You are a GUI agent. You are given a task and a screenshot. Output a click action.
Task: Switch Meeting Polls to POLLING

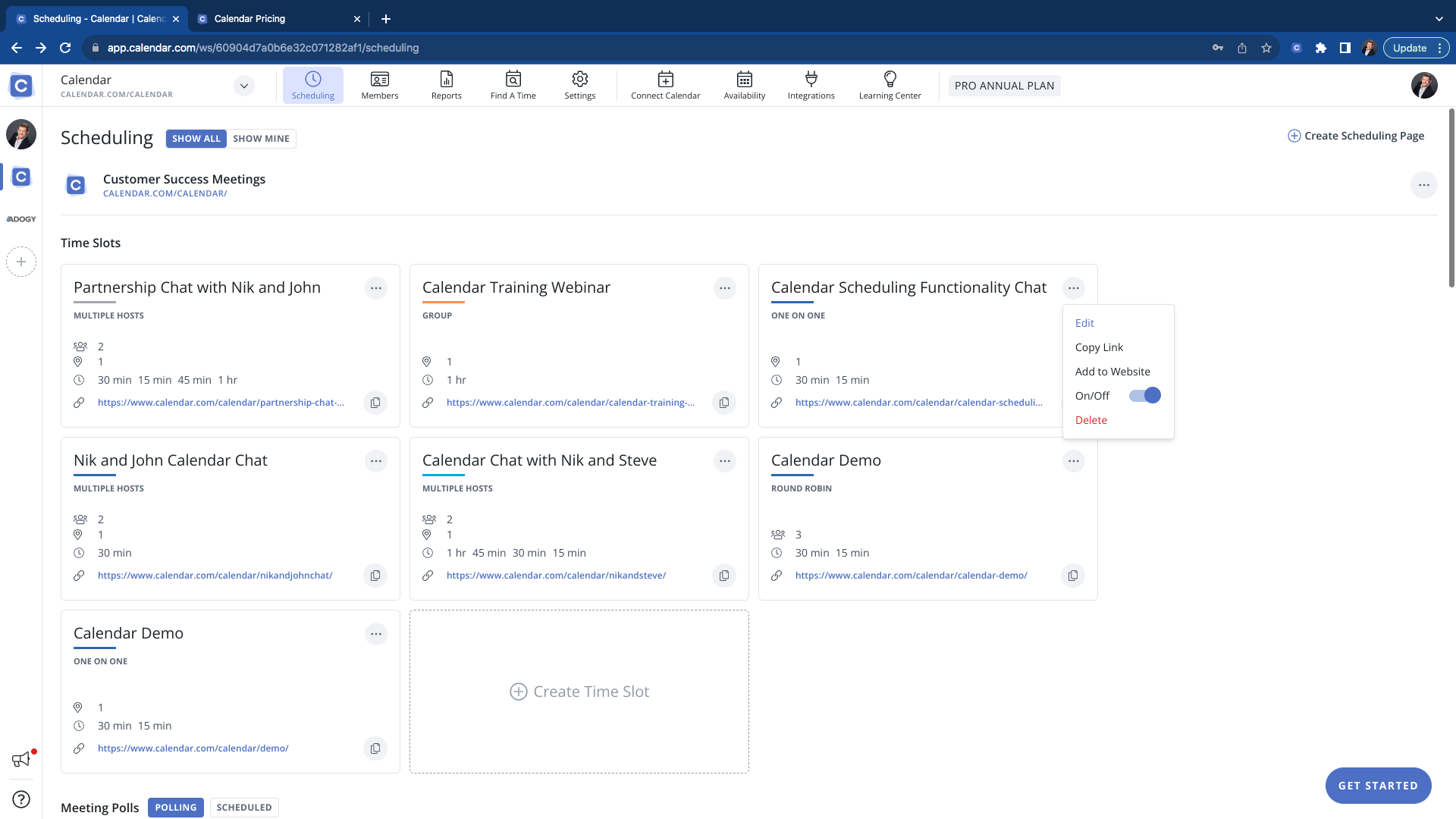click(176, 808)
